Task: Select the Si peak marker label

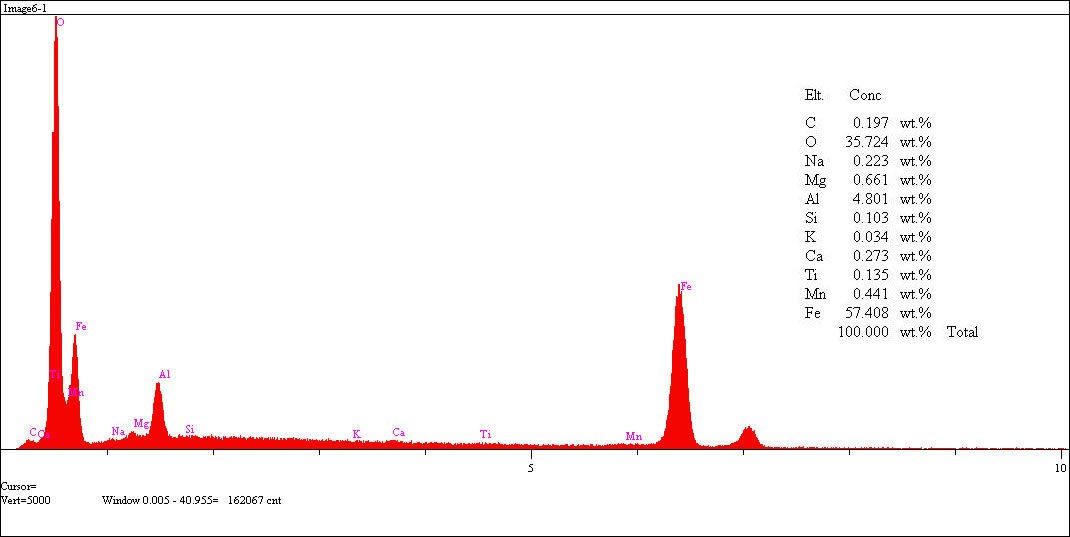Action: click(x=189, y=429)
